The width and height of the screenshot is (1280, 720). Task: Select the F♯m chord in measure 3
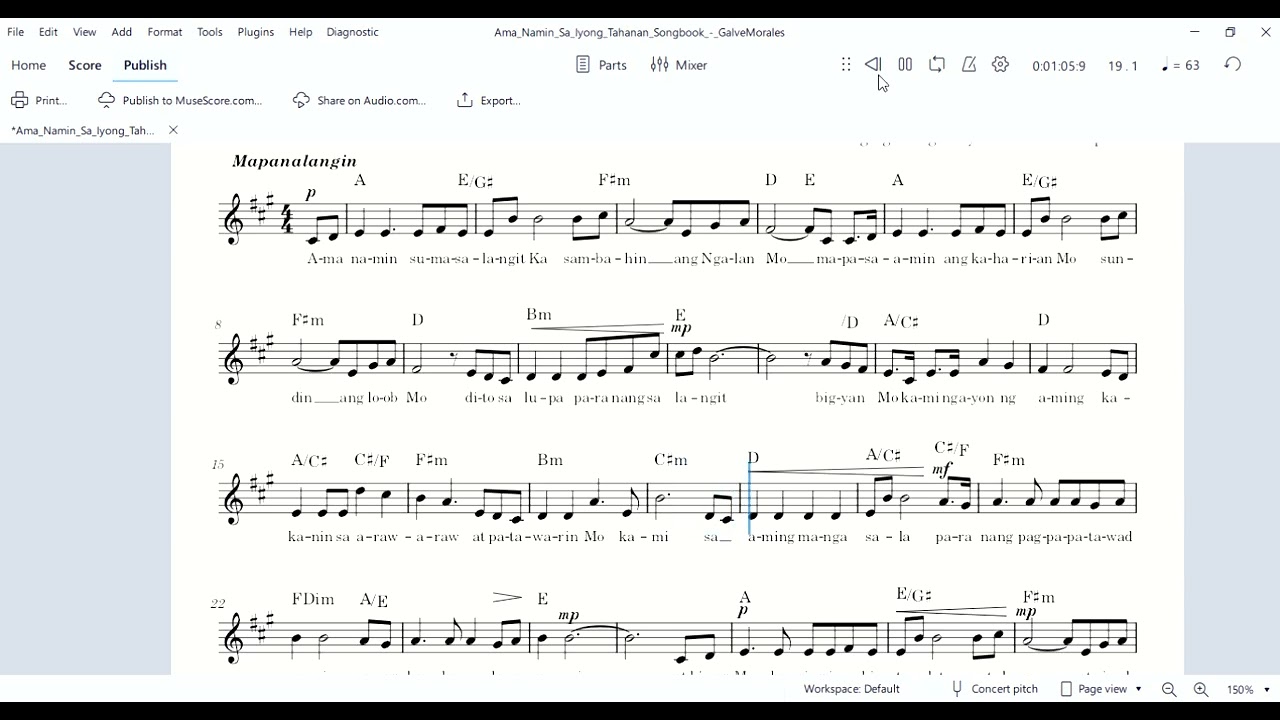(x=614, y=180)
